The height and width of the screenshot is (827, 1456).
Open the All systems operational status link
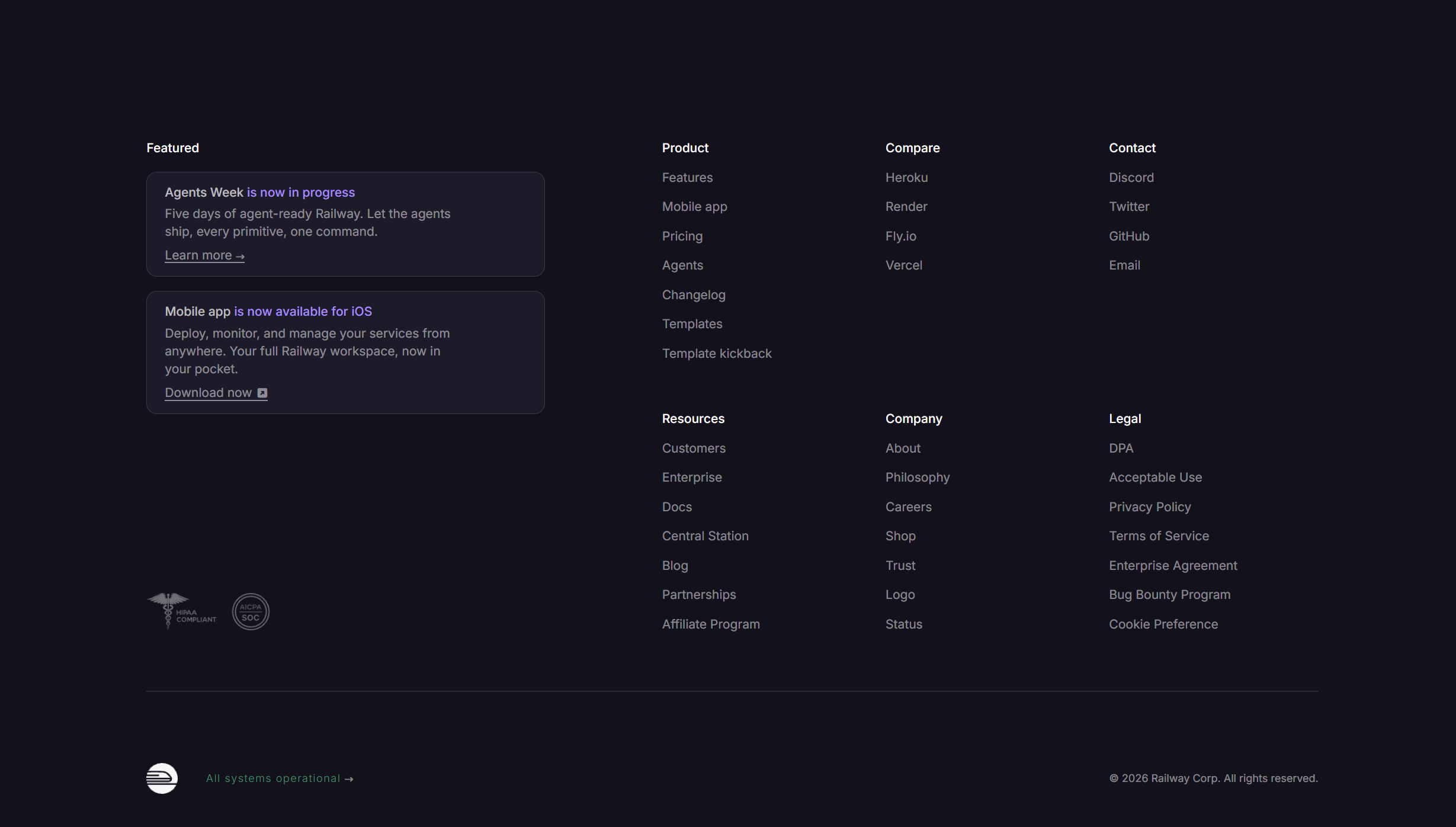point(280,778)
